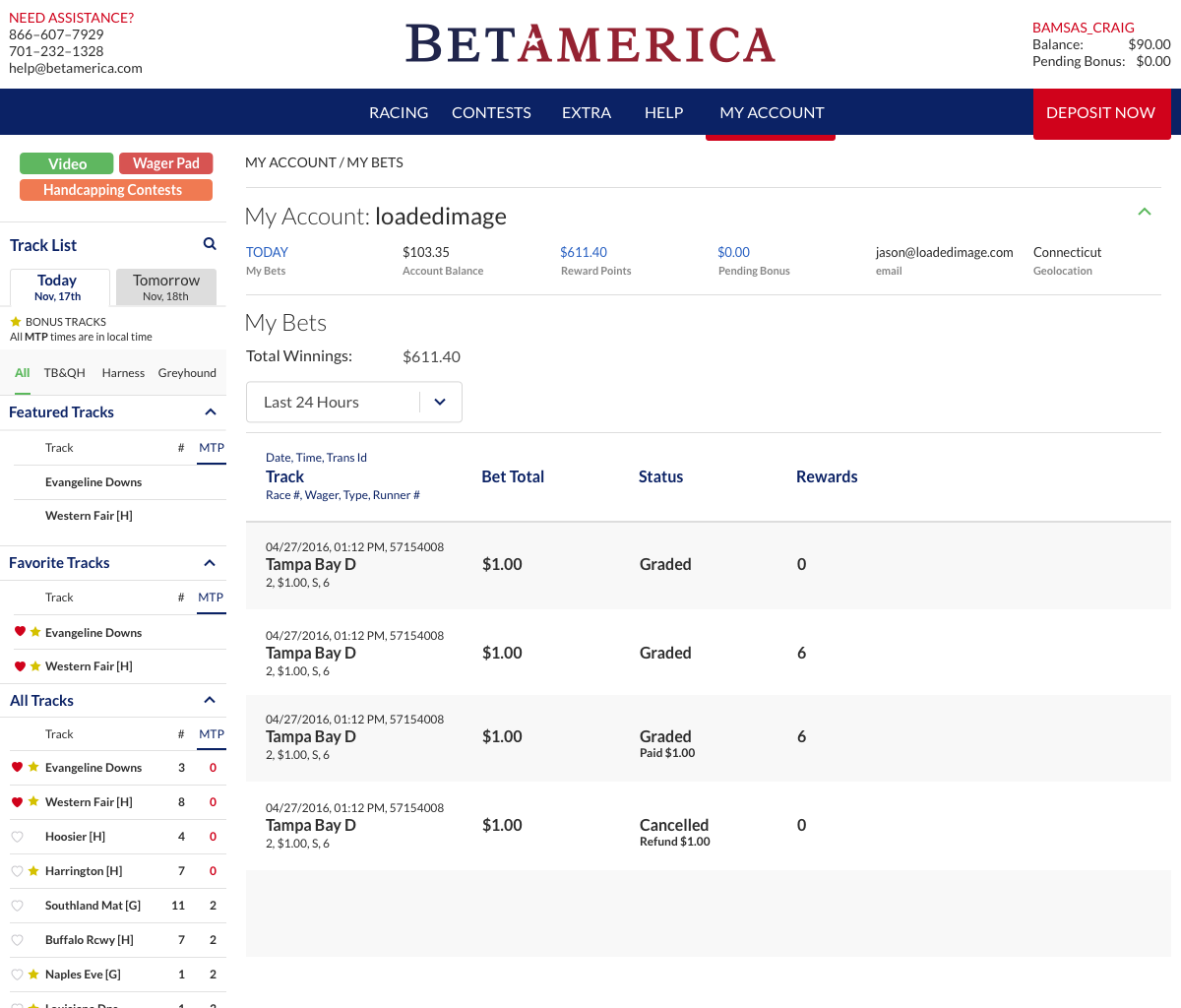The width and height of the screenshot is (1181, 1008).
Task: Click the Bonus Tracks star legend icon
Action: tap(16, 322)
